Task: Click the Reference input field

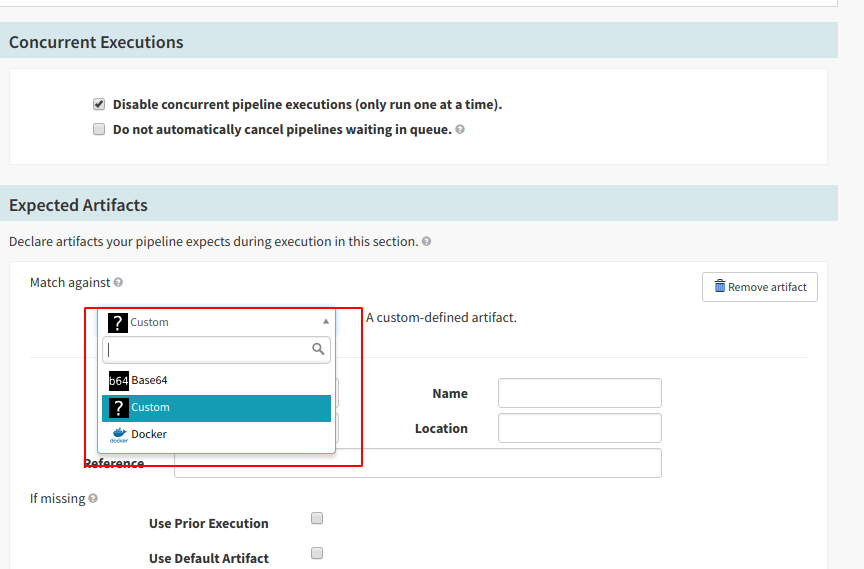Action: pyautogui.click(x=417, y=463)
